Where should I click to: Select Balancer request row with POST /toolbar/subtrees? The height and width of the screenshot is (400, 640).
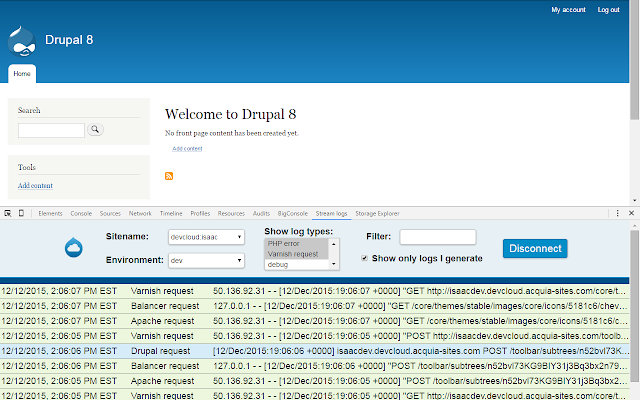[314, 366]
